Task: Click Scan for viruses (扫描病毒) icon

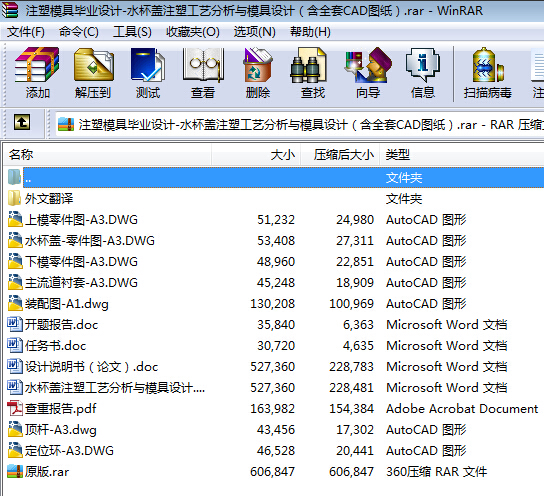Action: click(487, 65)
